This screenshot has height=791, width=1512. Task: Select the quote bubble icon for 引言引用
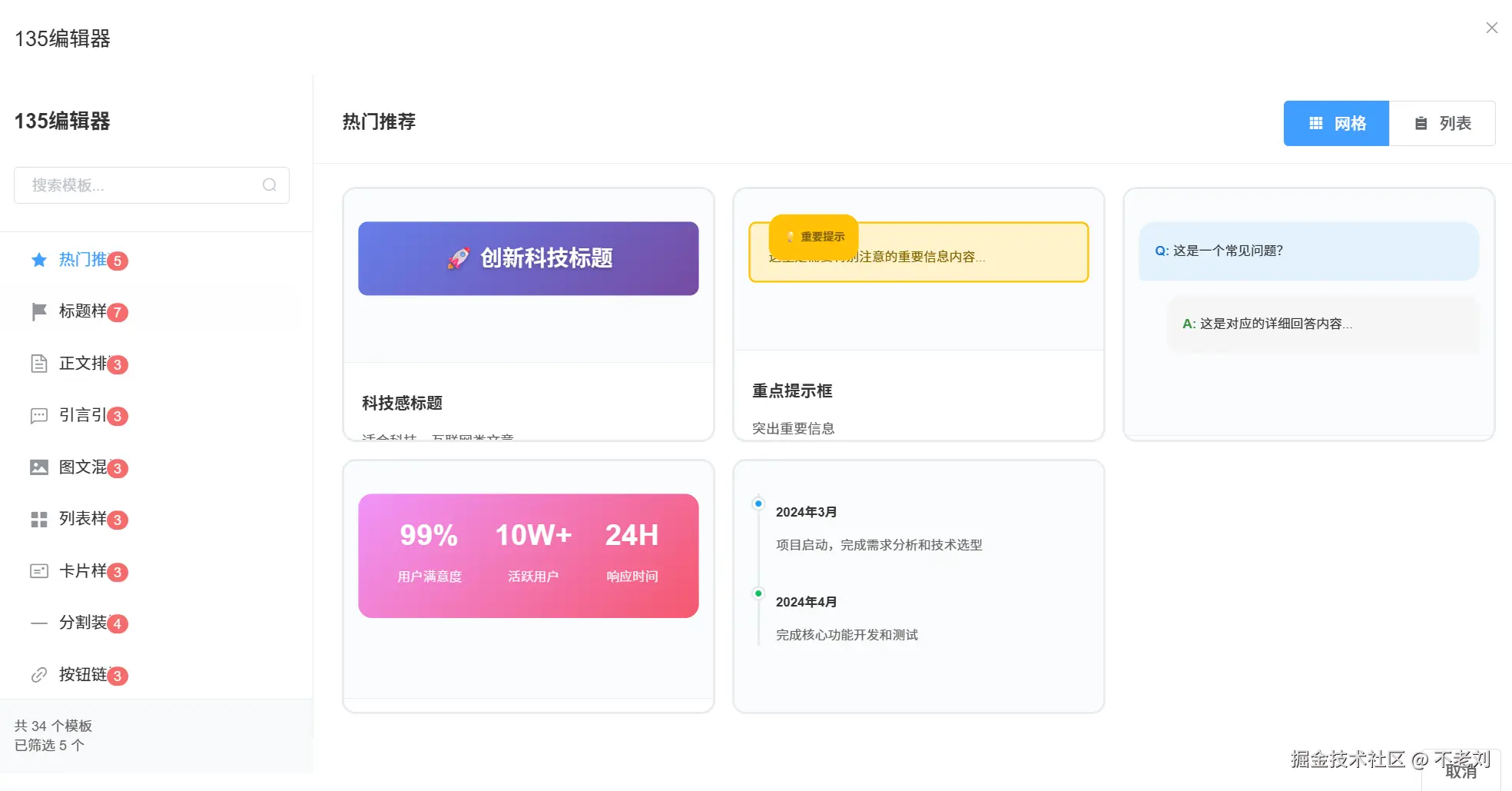pos(38,416)
